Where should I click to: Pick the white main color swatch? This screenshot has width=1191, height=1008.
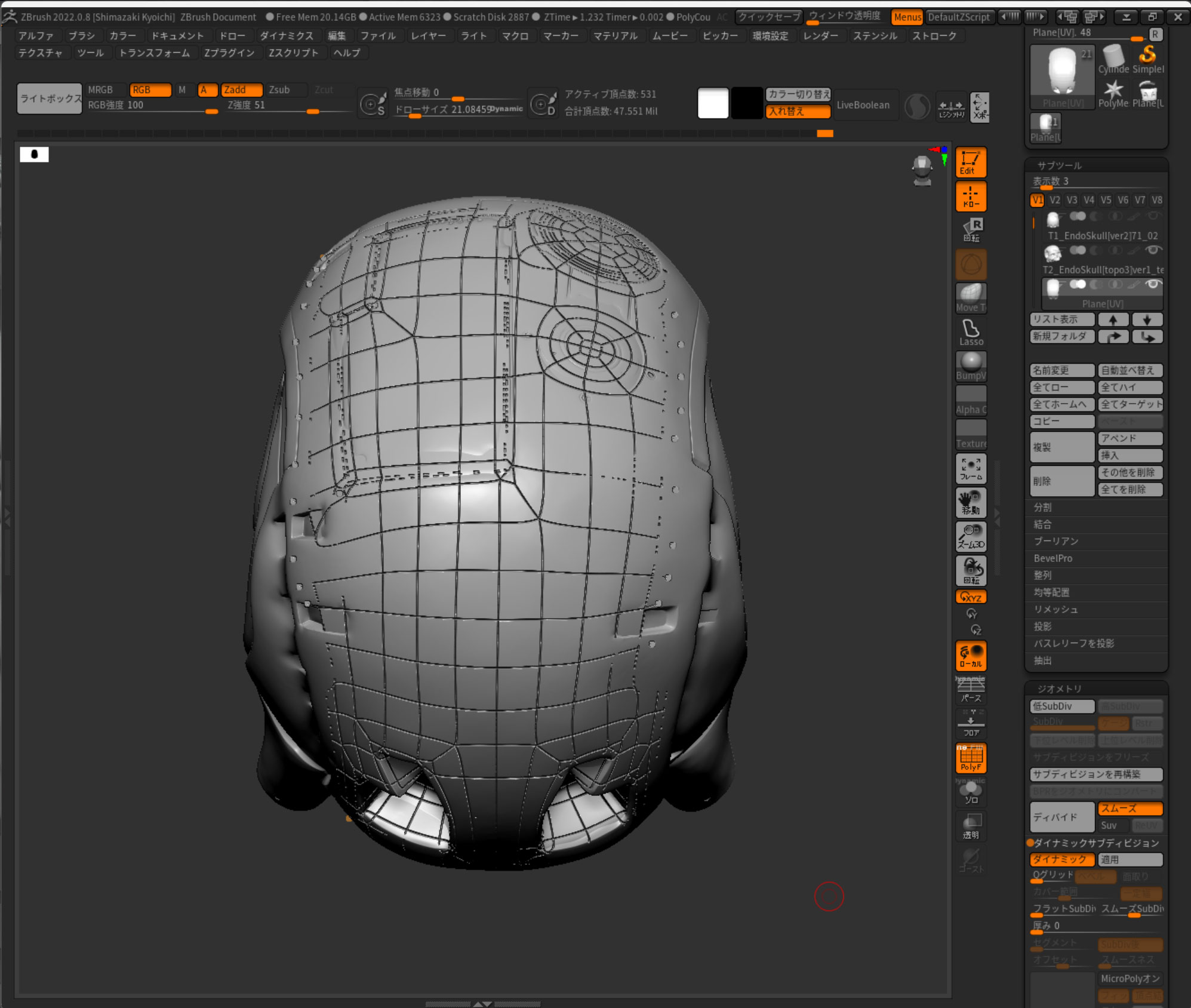(713, 103)
